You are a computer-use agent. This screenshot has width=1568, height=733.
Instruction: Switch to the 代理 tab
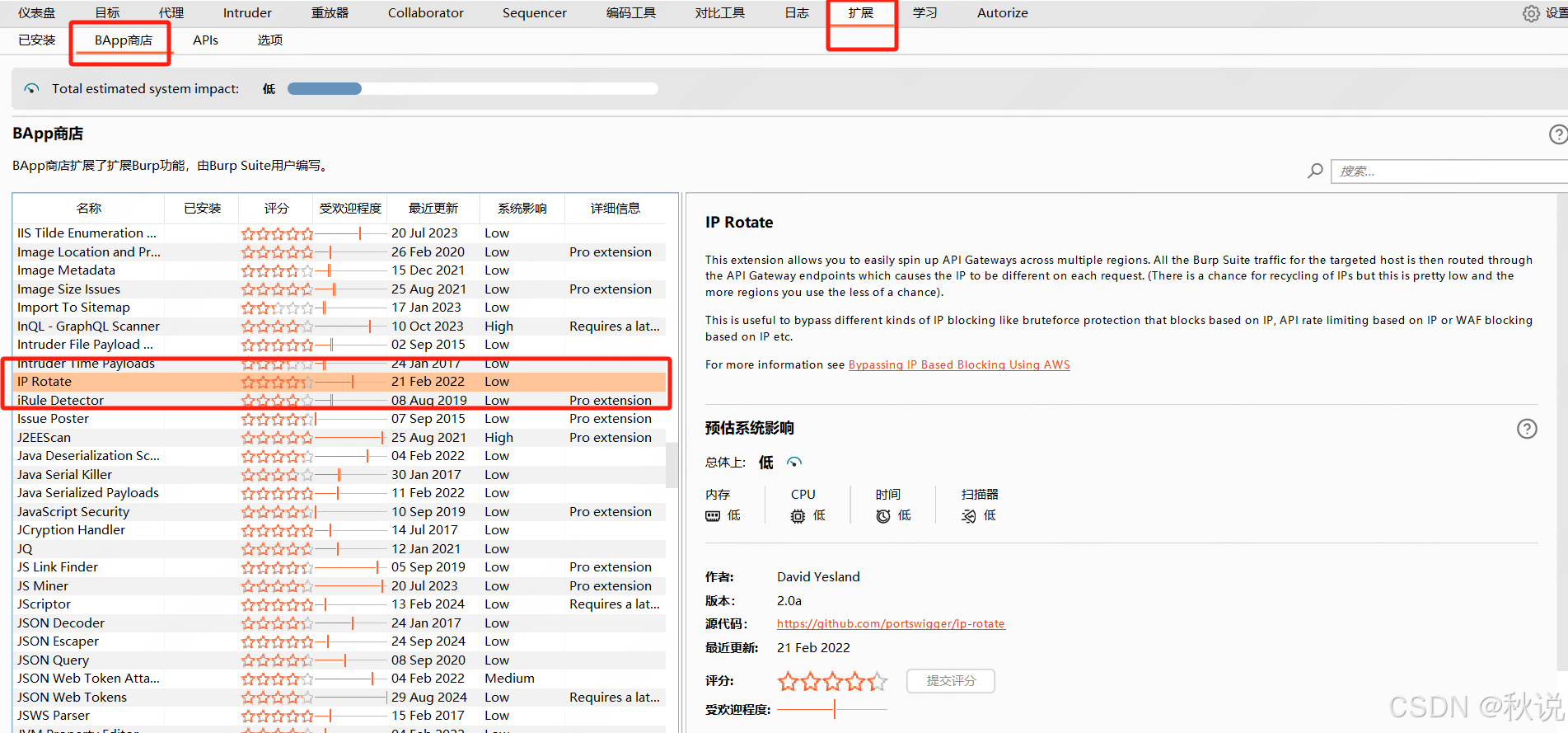click(x=171, y=13)
